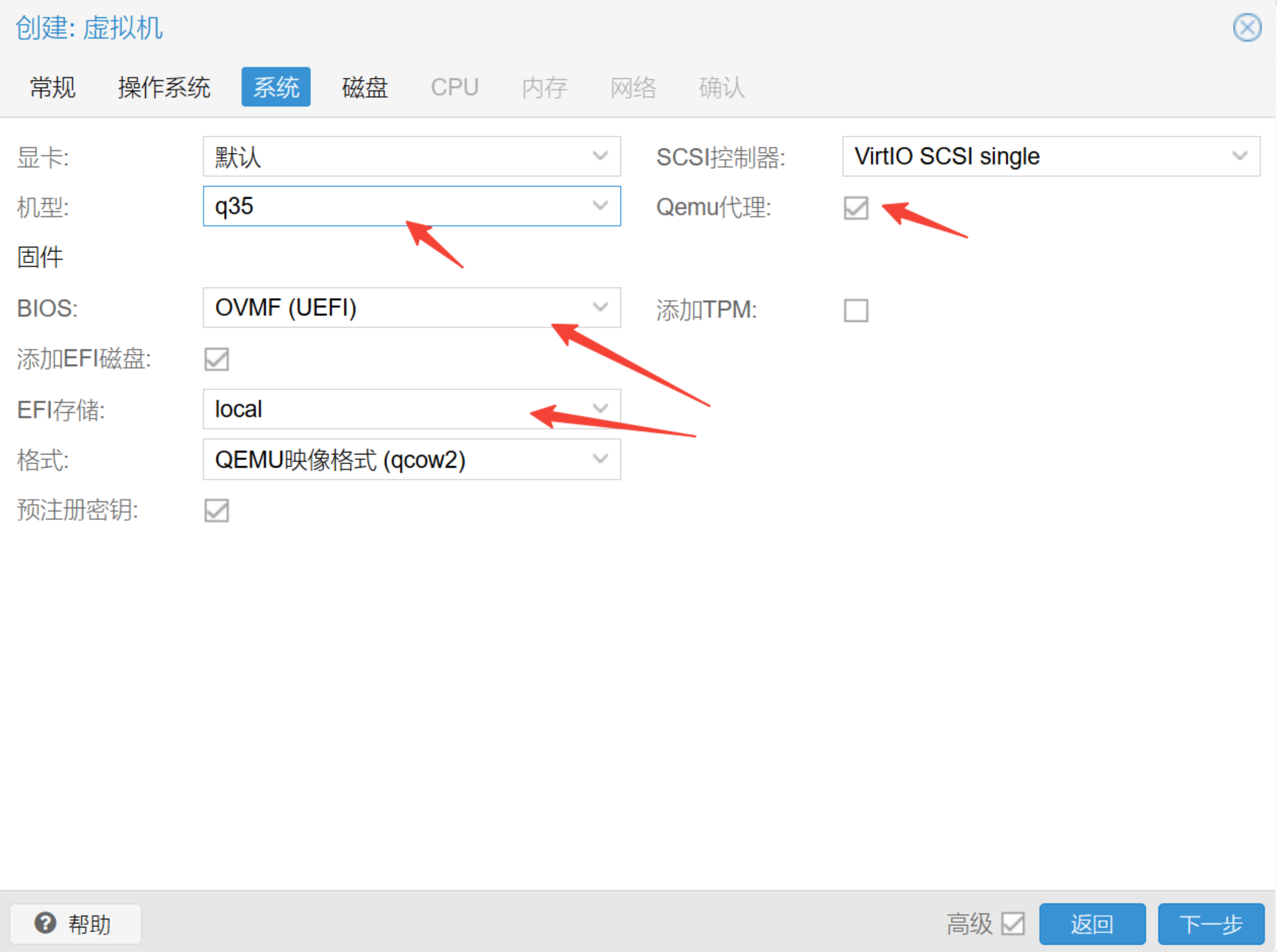Enable the 添加TPM checkbox
The height and width of the screenshot is (952, 1277).
point(856,311)
